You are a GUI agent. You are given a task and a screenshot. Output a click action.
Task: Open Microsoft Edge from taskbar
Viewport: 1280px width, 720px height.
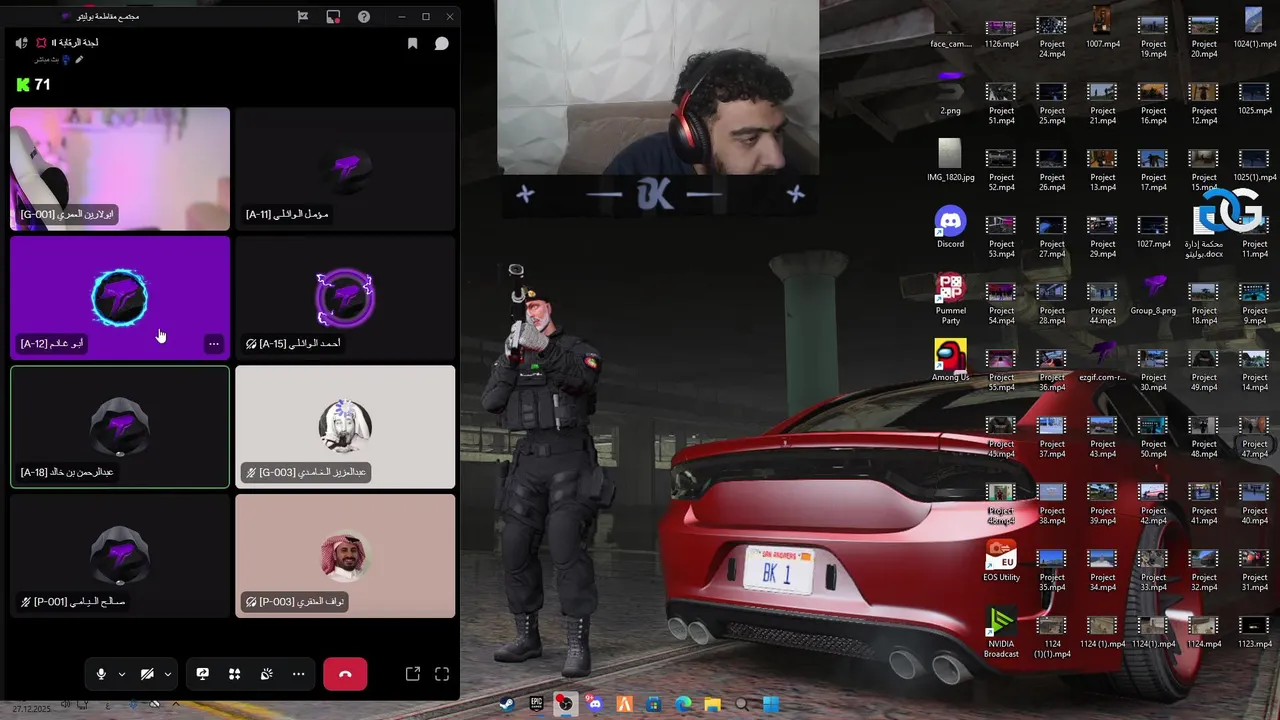[683, 704]
